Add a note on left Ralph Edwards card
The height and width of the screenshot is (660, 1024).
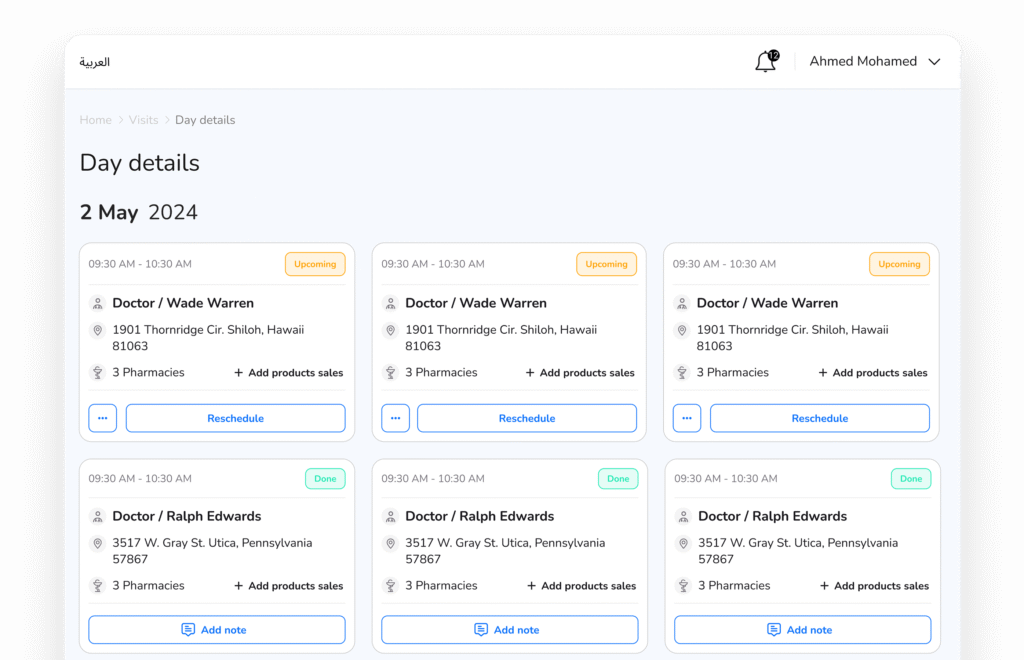tap(216, 630)
